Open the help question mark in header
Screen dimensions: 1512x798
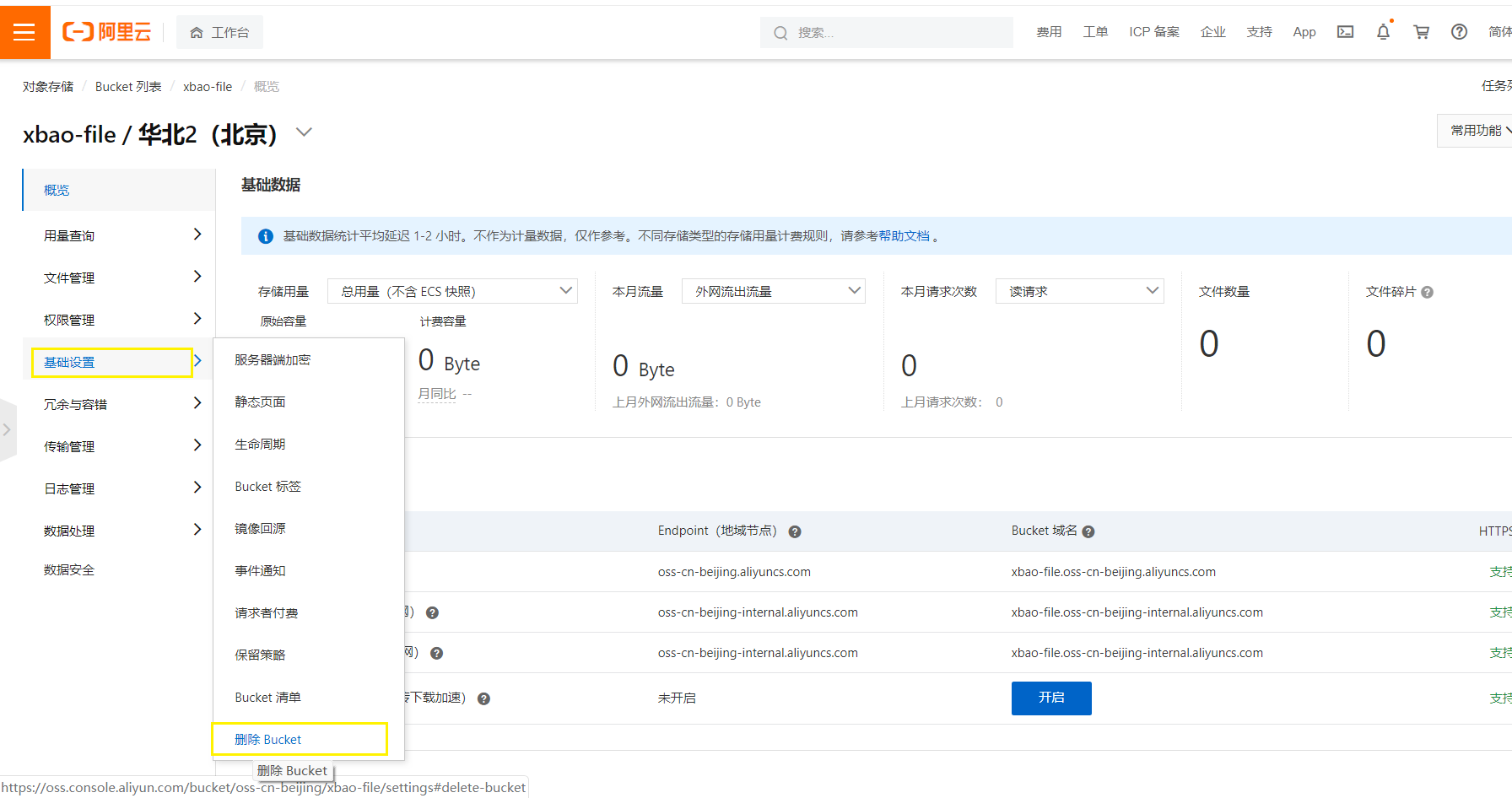click(x=1459, y=32)
